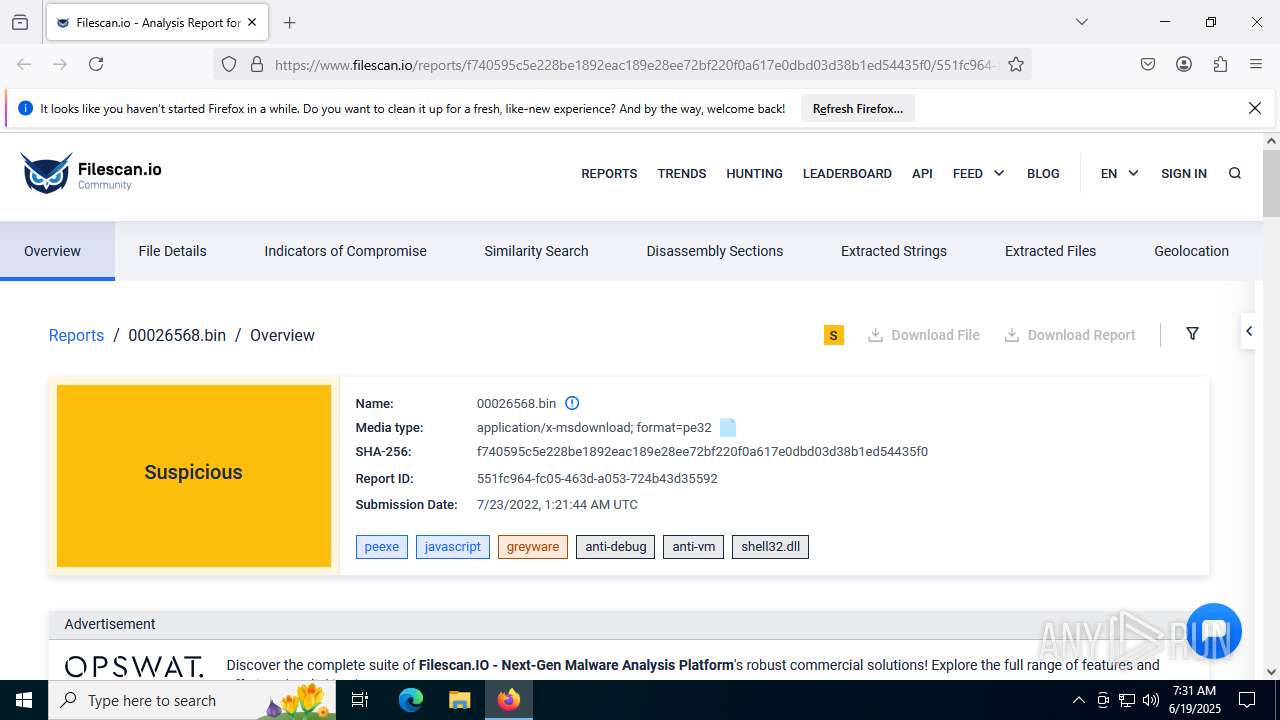Open the Firefox View icon in the tab bar
This screenshot has height=720, width=1280.
coord(20,22)
